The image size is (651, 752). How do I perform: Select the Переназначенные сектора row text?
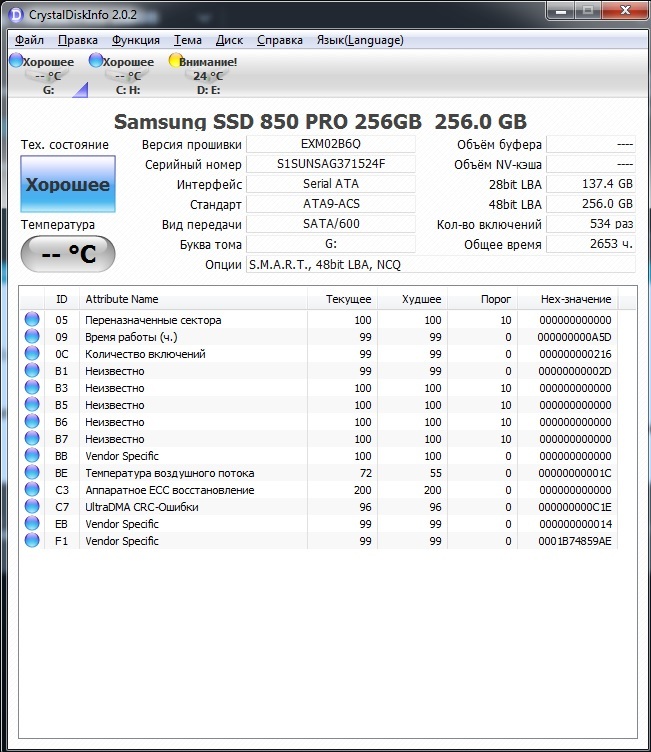coord(153,320)
